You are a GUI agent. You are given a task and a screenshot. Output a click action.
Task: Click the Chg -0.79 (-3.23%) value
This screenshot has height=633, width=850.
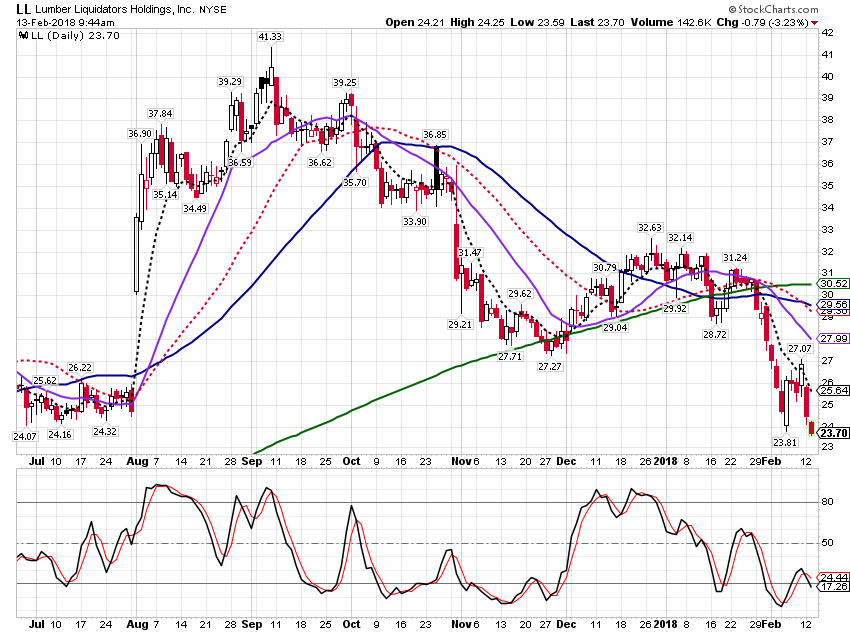(x=763, y=22)
